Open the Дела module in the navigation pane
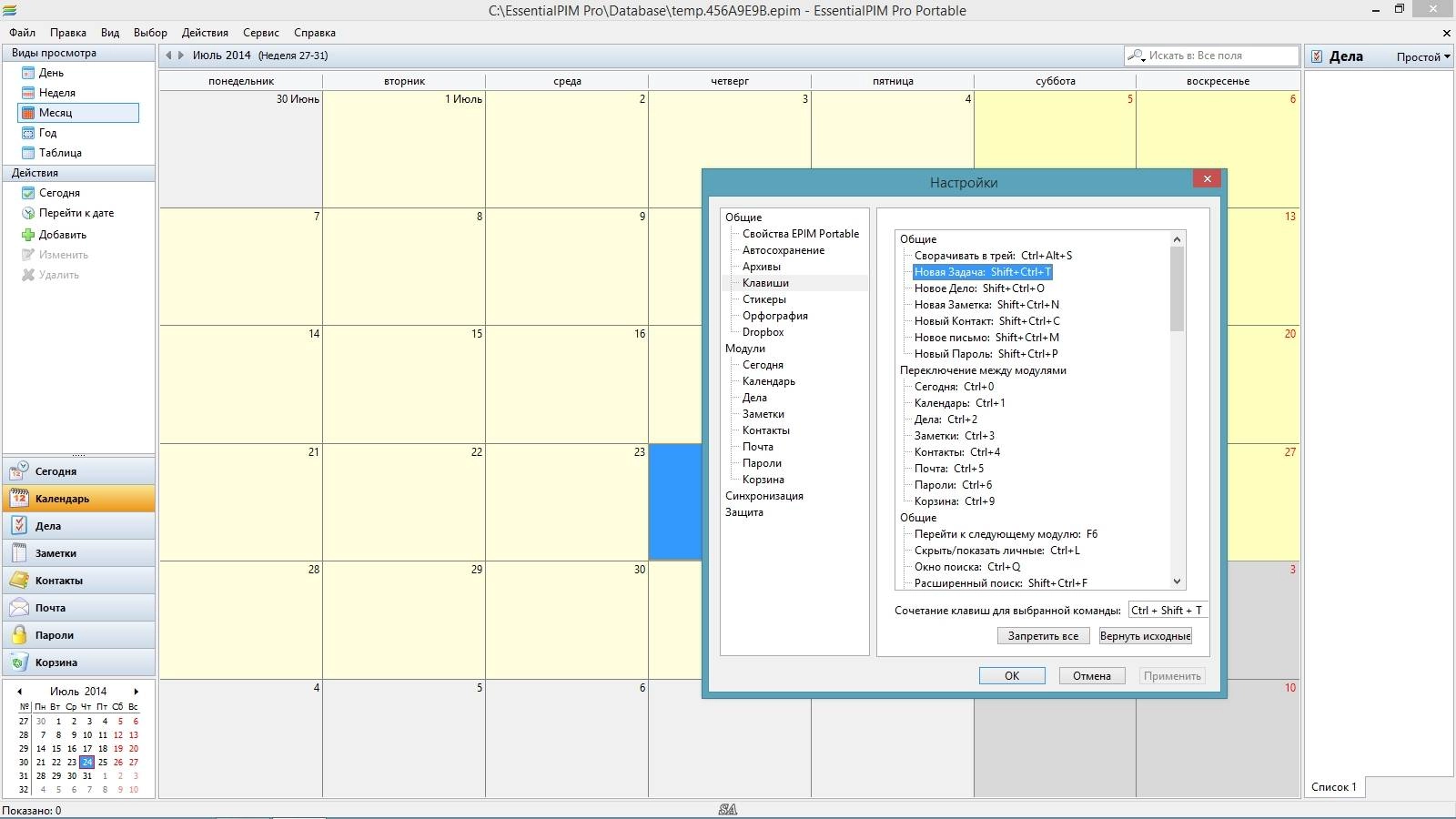This screenshot has height=819, width=1456. pos(79,526)
